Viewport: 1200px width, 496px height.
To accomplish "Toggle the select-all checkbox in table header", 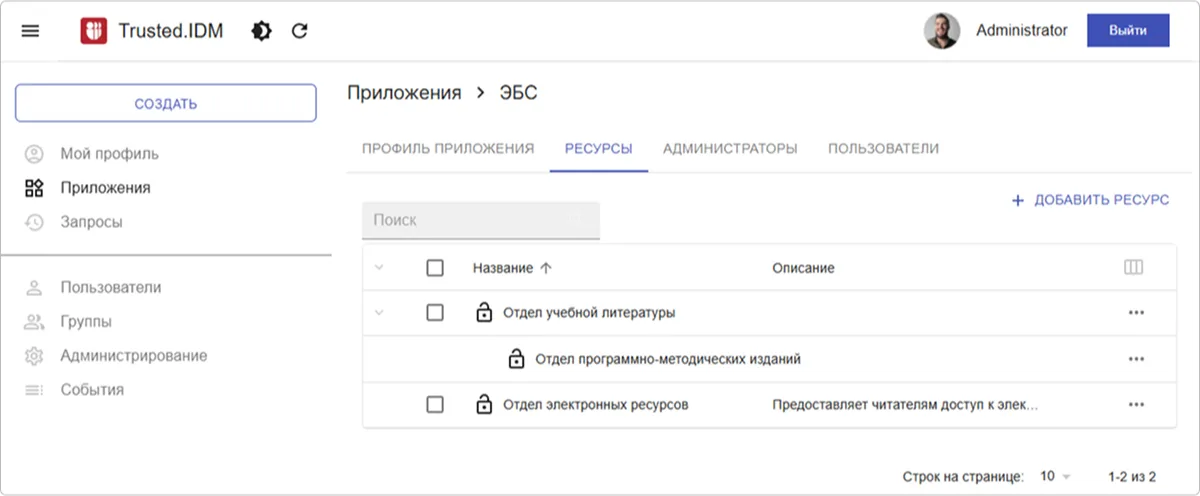I will [434, 268].
